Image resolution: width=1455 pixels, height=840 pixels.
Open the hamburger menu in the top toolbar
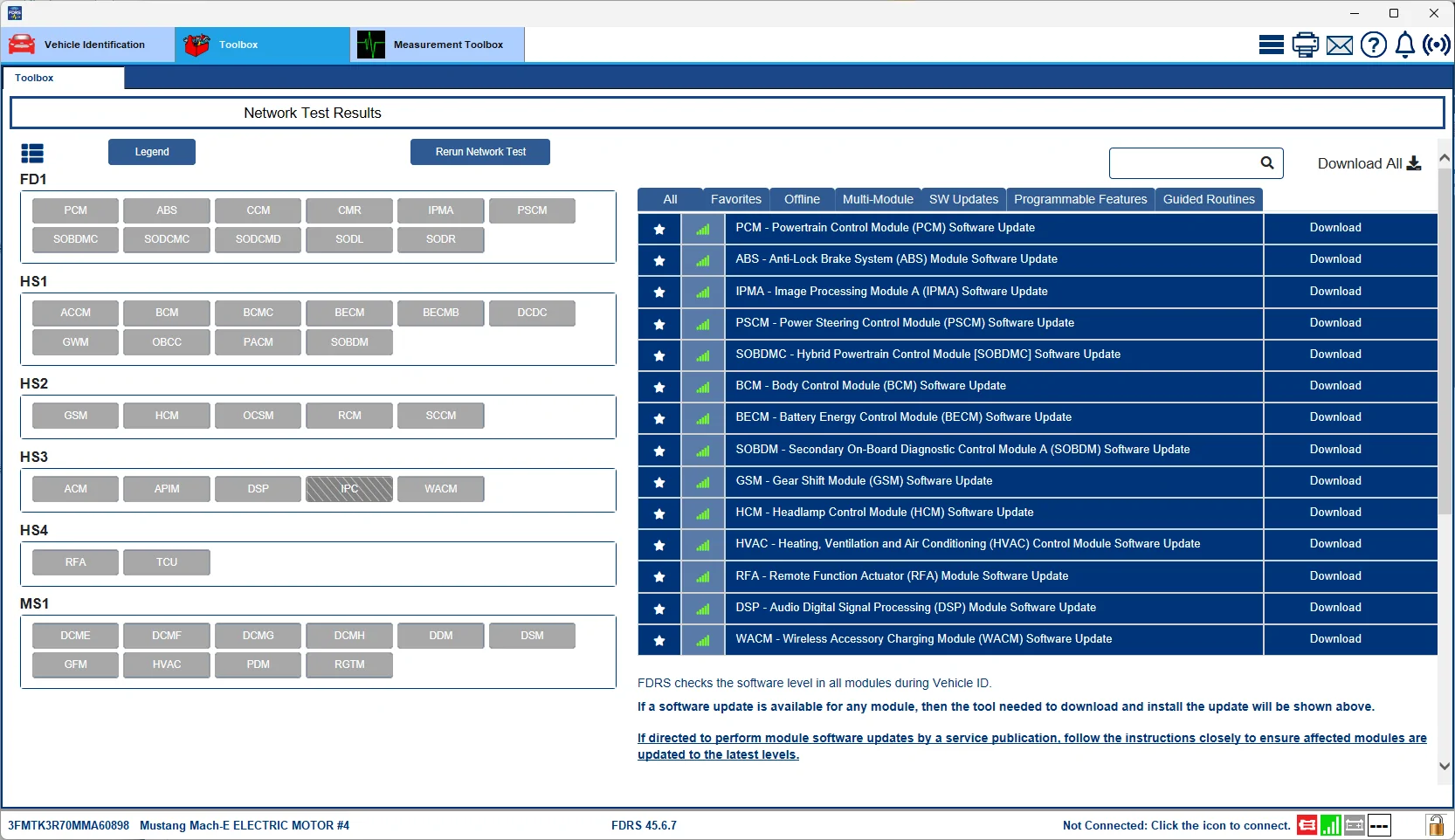coord(1272,45)
